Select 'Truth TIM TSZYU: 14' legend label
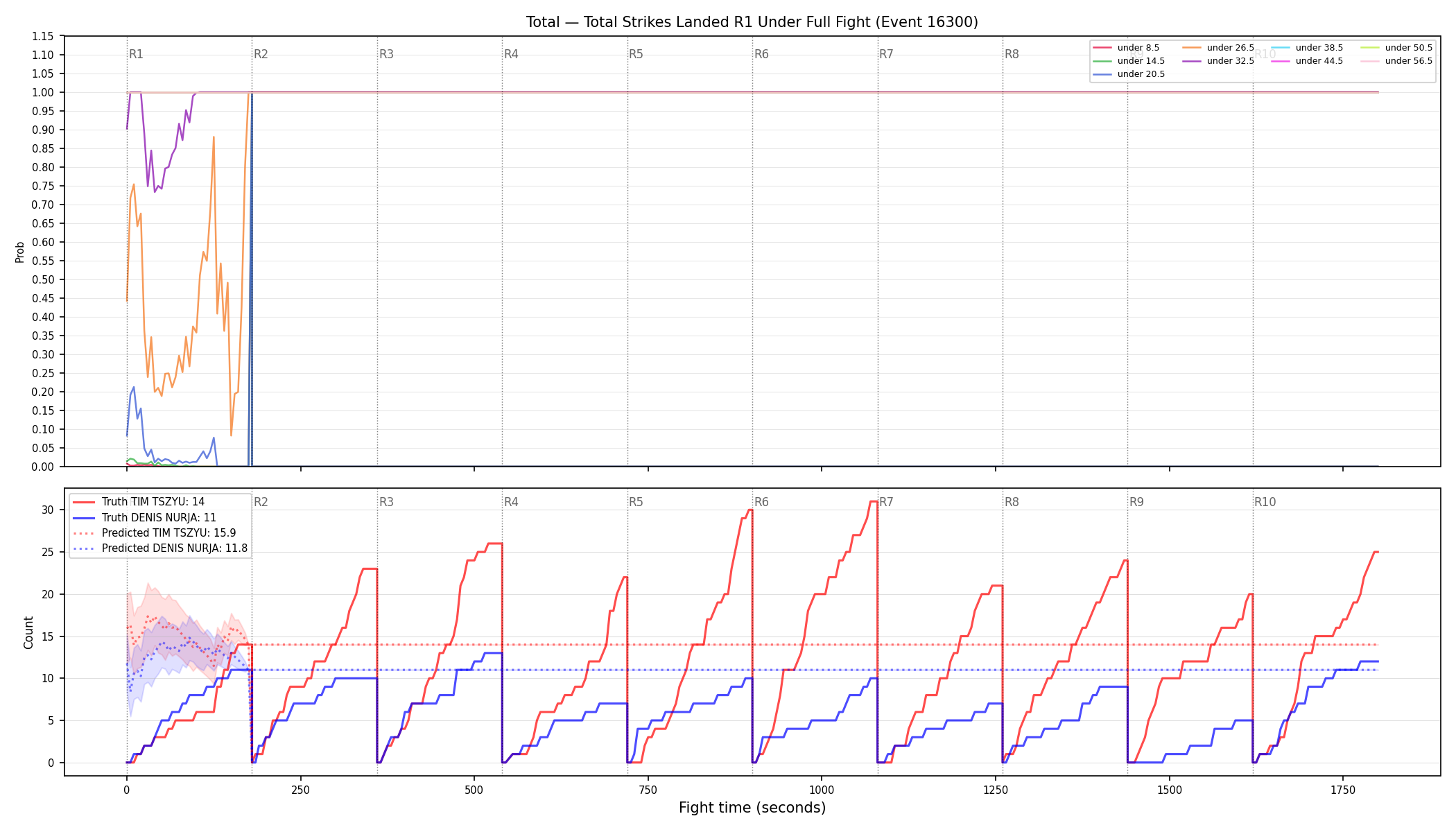Viewport: 1456px width, 832px height. [153, 502]
